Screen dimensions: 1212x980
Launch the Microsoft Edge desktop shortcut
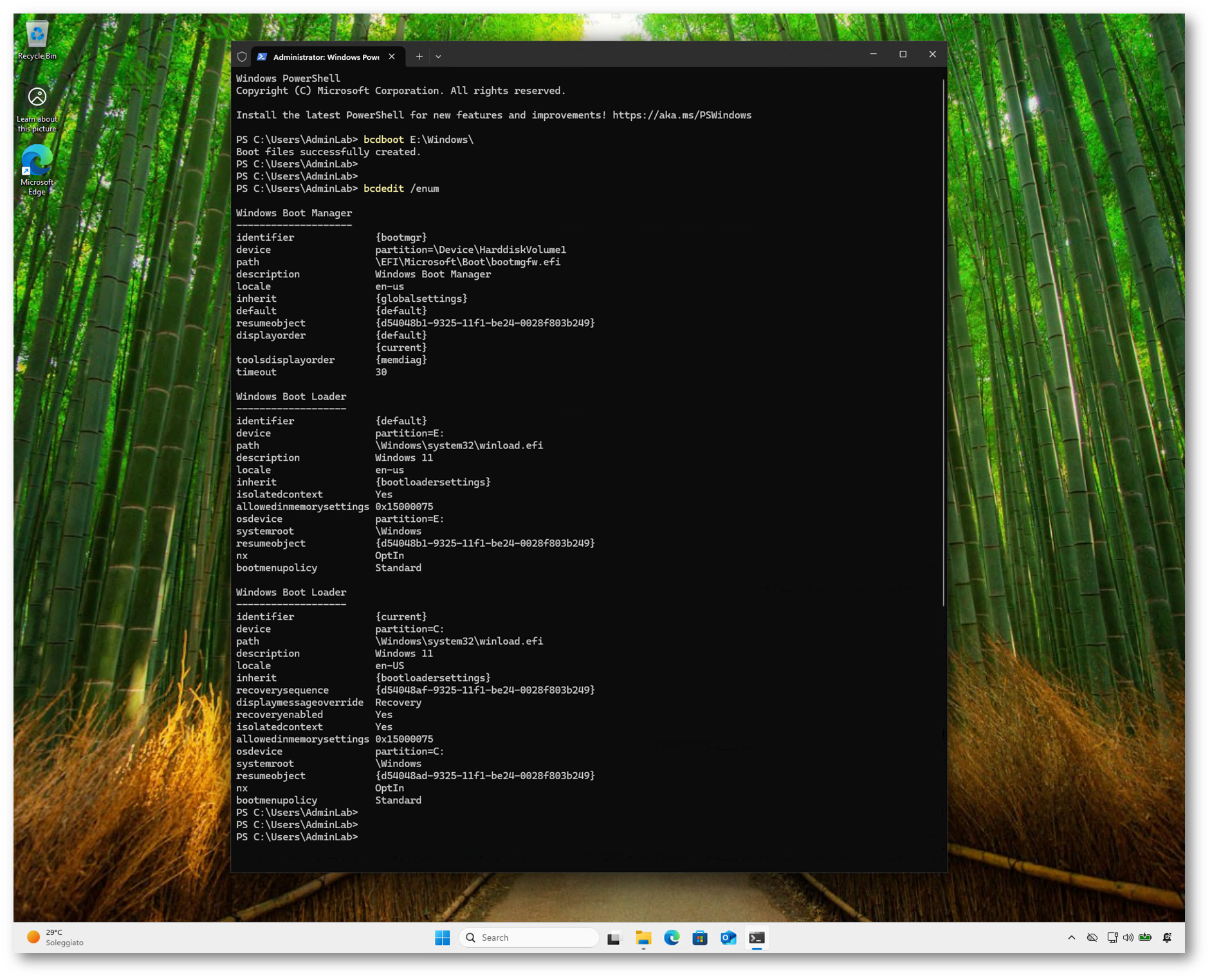[37, 169]
